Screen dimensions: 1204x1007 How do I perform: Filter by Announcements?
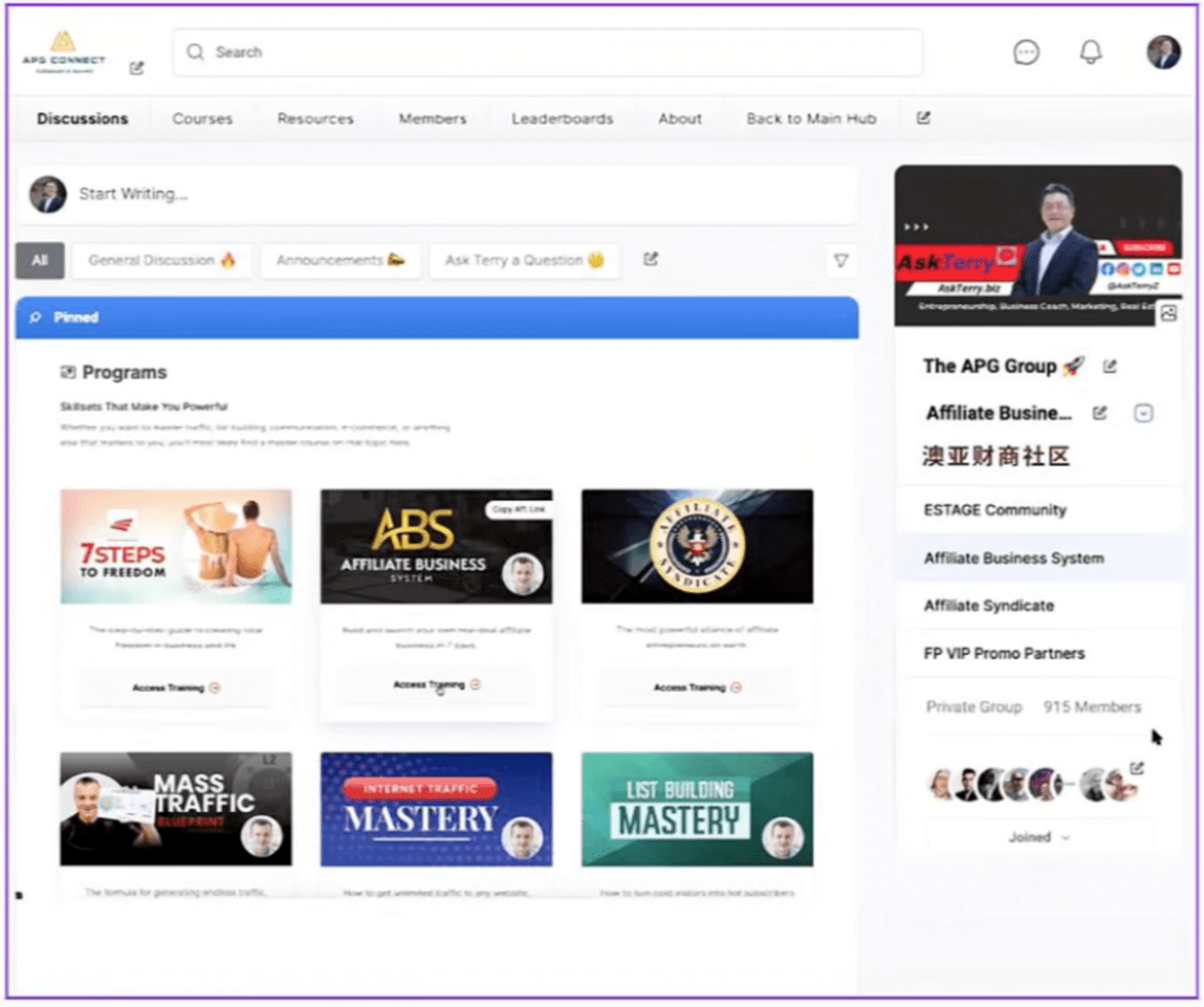click(x=340, y=260)
